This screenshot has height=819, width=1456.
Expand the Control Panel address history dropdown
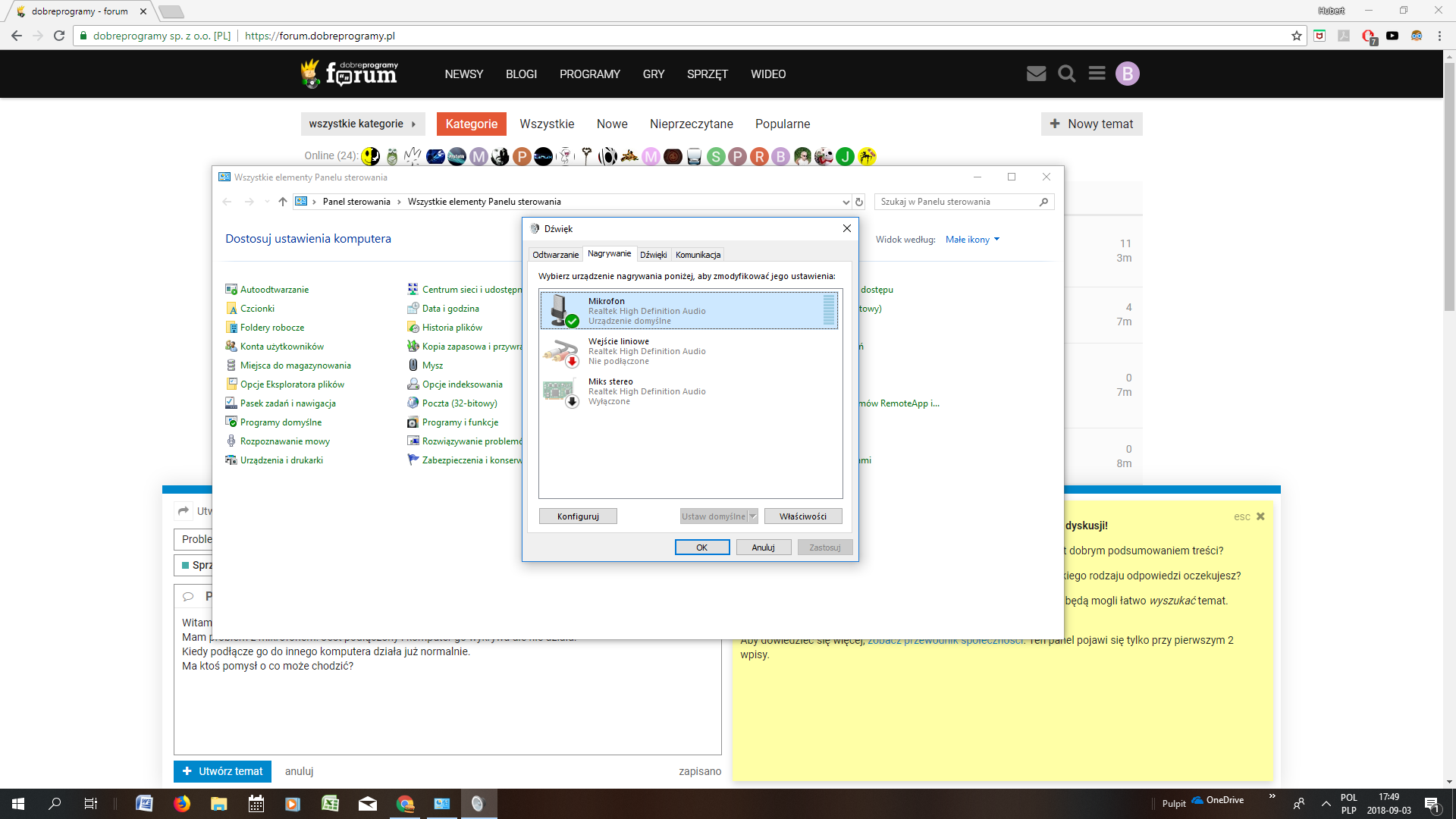tap(846, 202)
